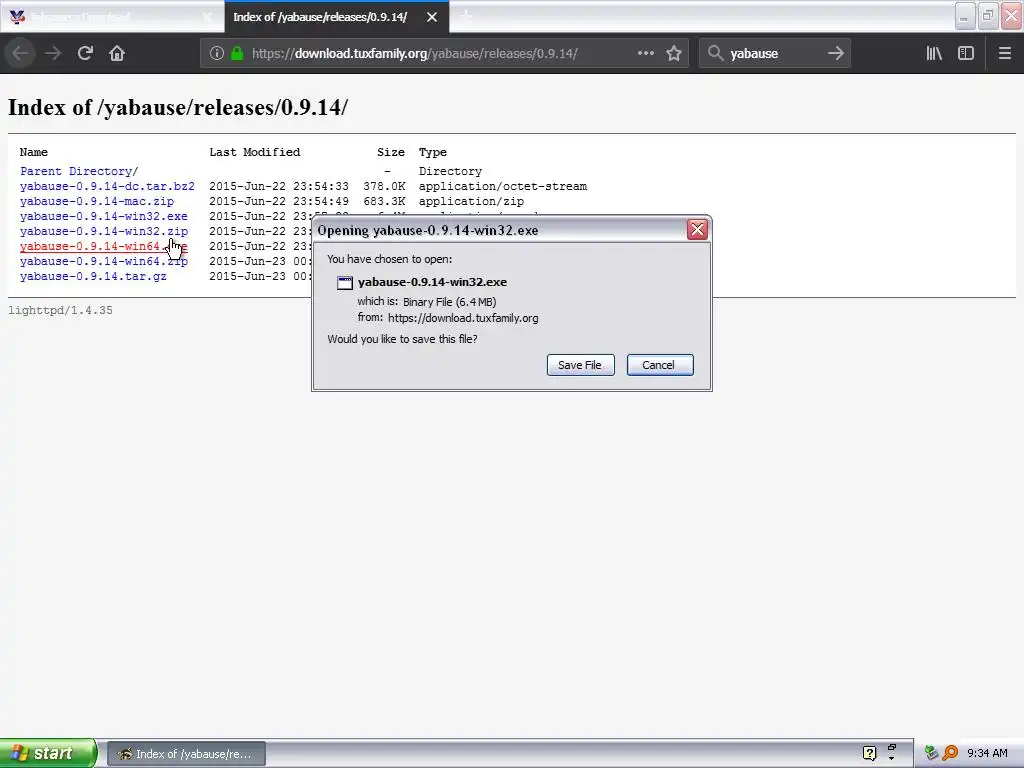
Task: Focus the yabause search box
Action: (775, 54)
